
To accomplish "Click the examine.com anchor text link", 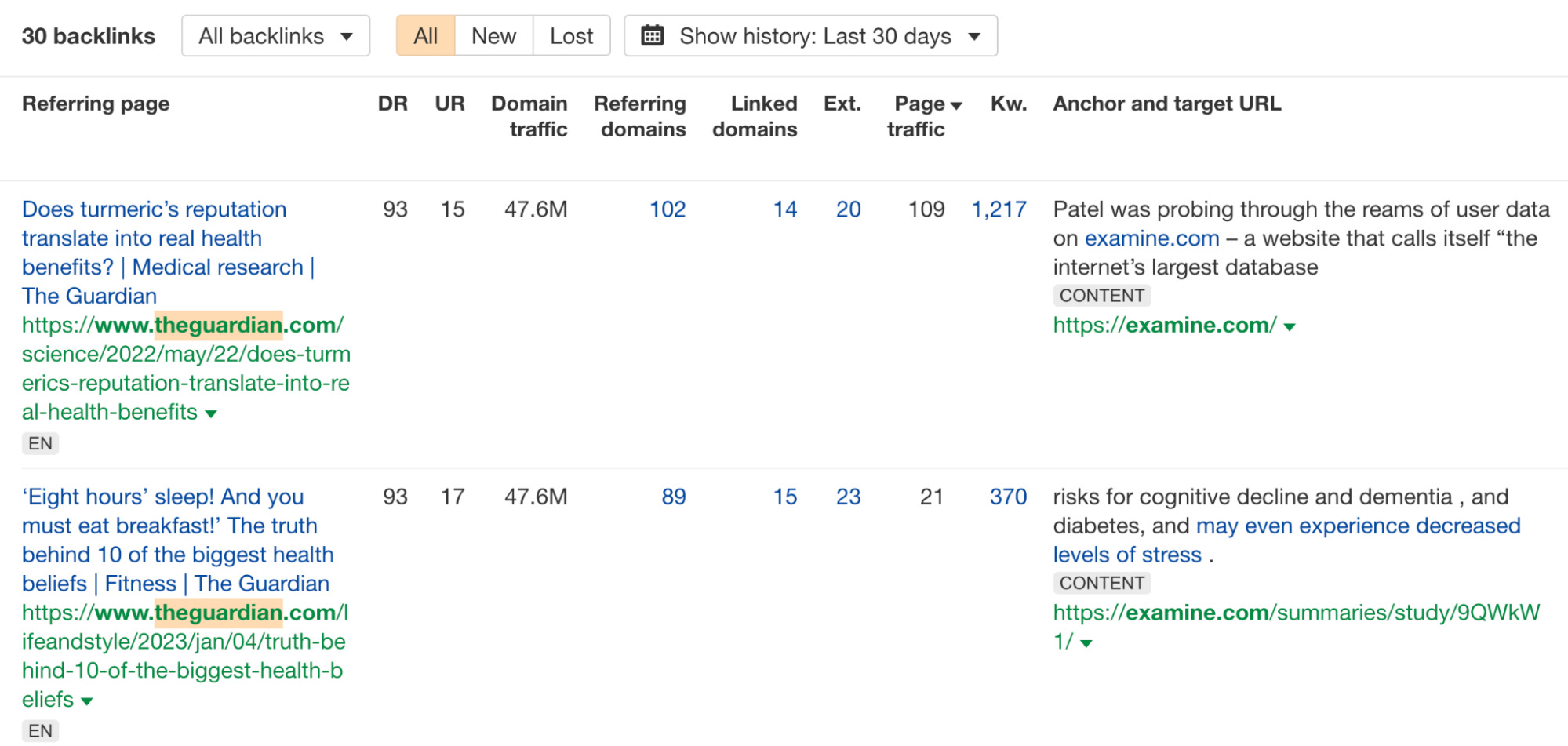I will [x=1151, y=238].
